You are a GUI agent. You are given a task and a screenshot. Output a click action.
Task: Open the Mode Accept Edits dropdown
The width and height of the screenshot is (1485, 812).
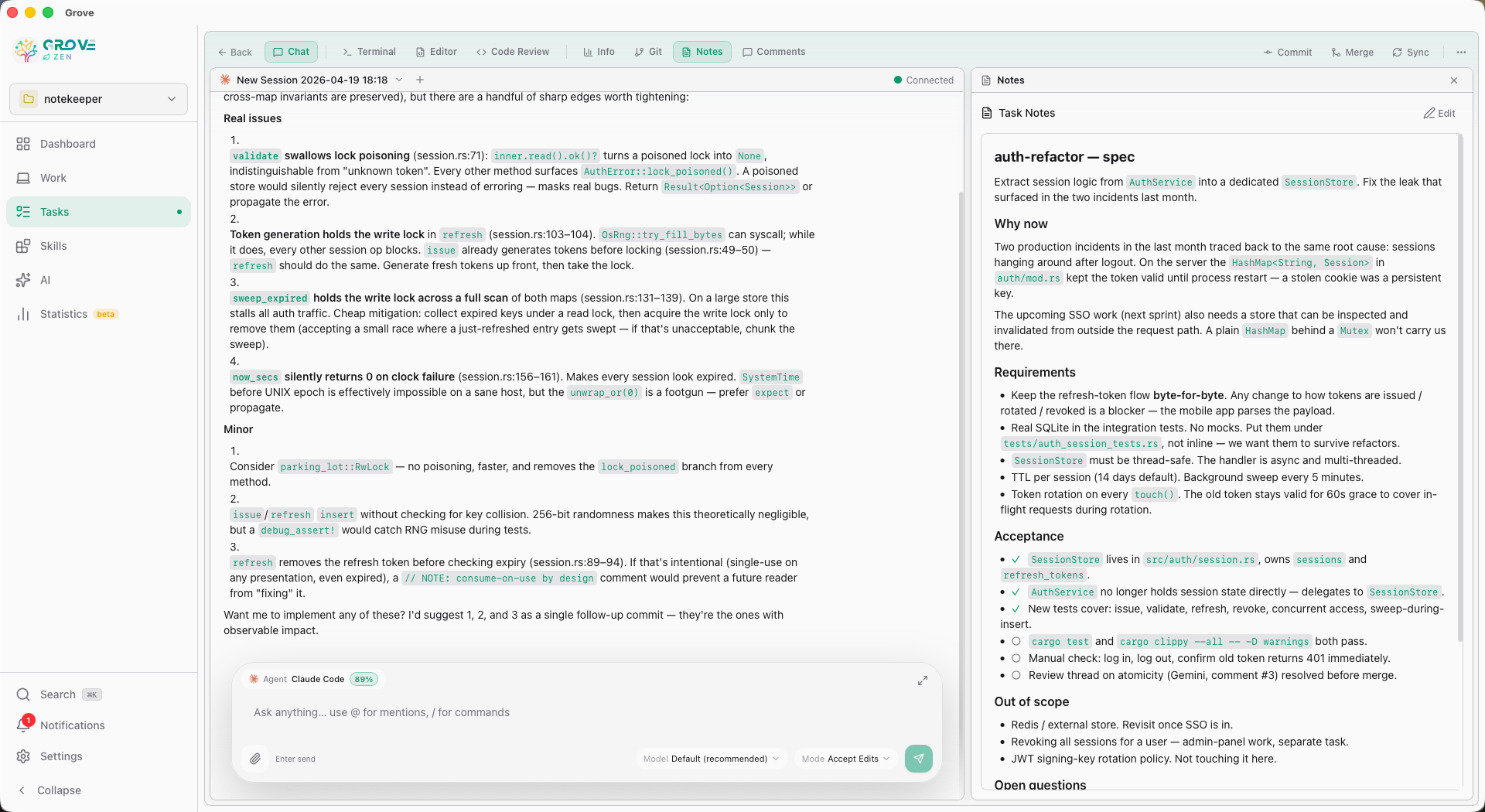pos(845,759)
